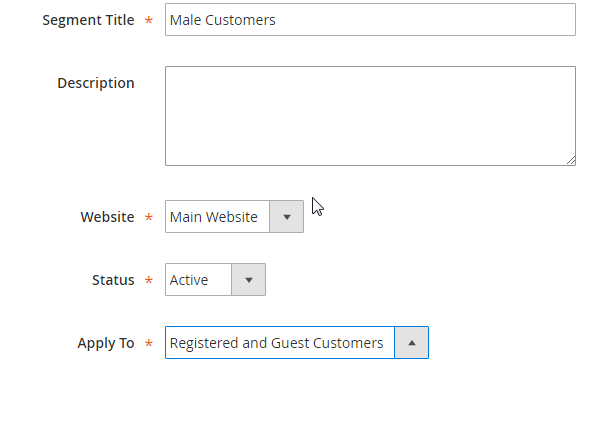Open the Status dropdown showing Active
Screen dimensions: 603x431
tap(198, 280)
